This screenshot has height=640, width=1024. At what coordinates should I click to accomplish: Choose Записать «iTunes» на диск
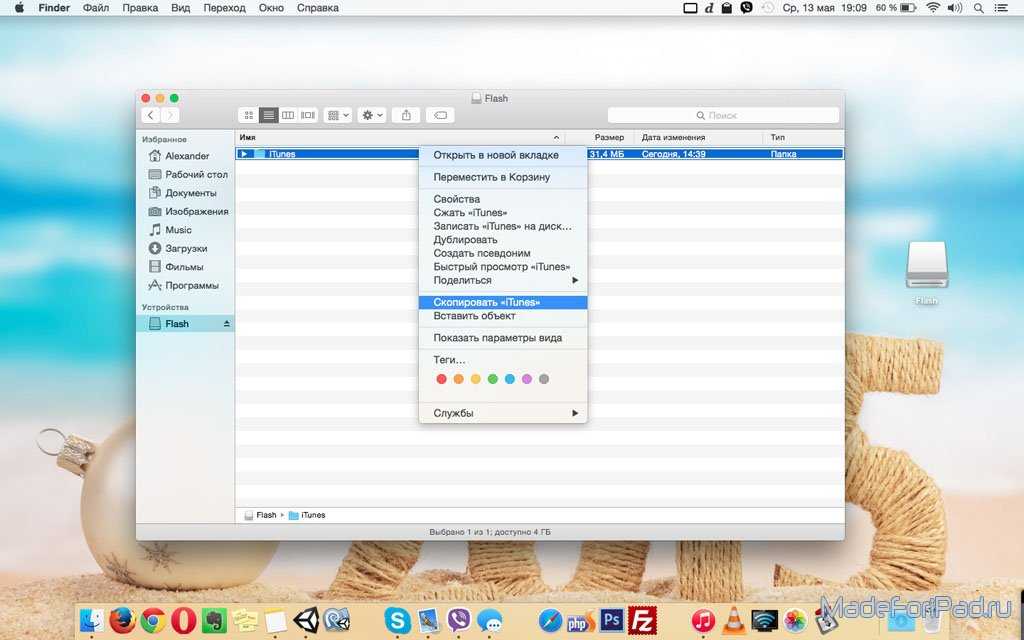(503, 226)
